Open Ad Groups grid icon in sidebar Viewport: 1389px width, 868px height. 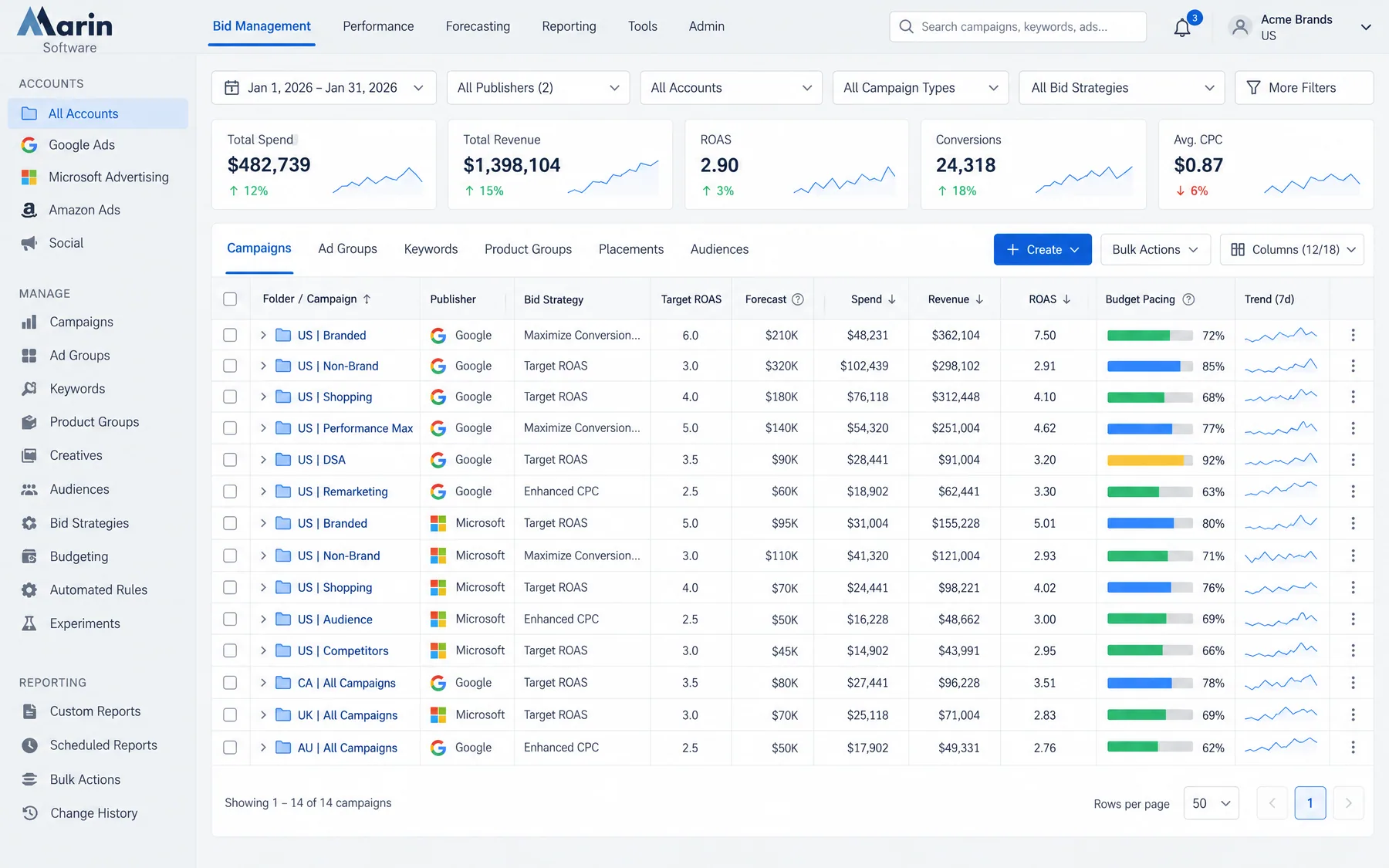tap(29, 356)
